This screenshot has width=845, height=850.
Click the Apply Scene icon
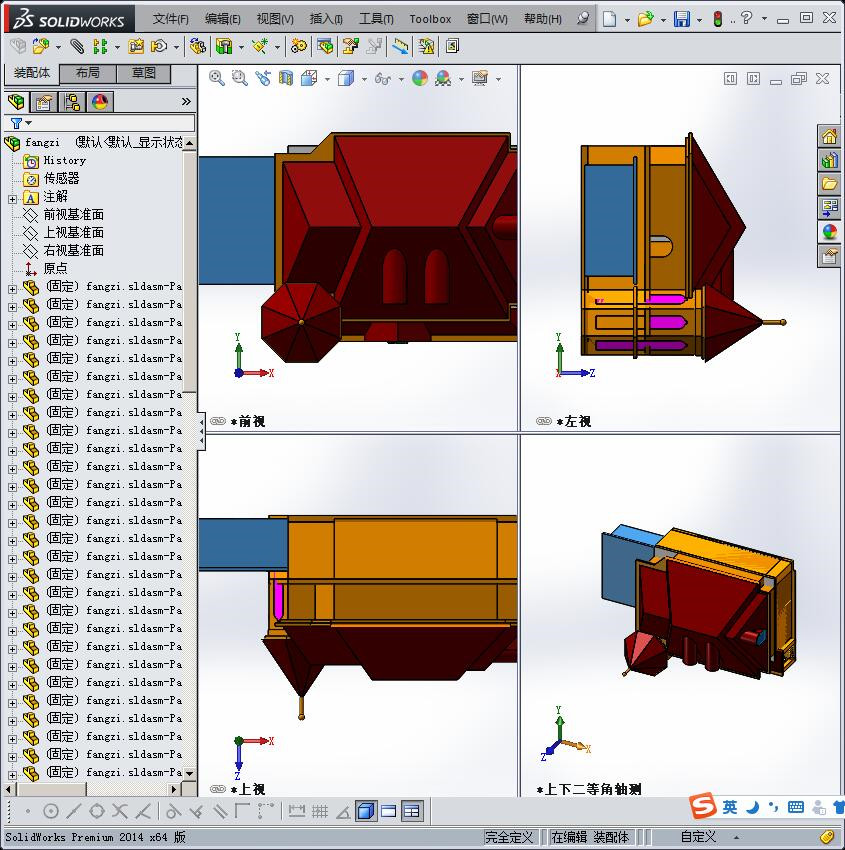[443, 79]
